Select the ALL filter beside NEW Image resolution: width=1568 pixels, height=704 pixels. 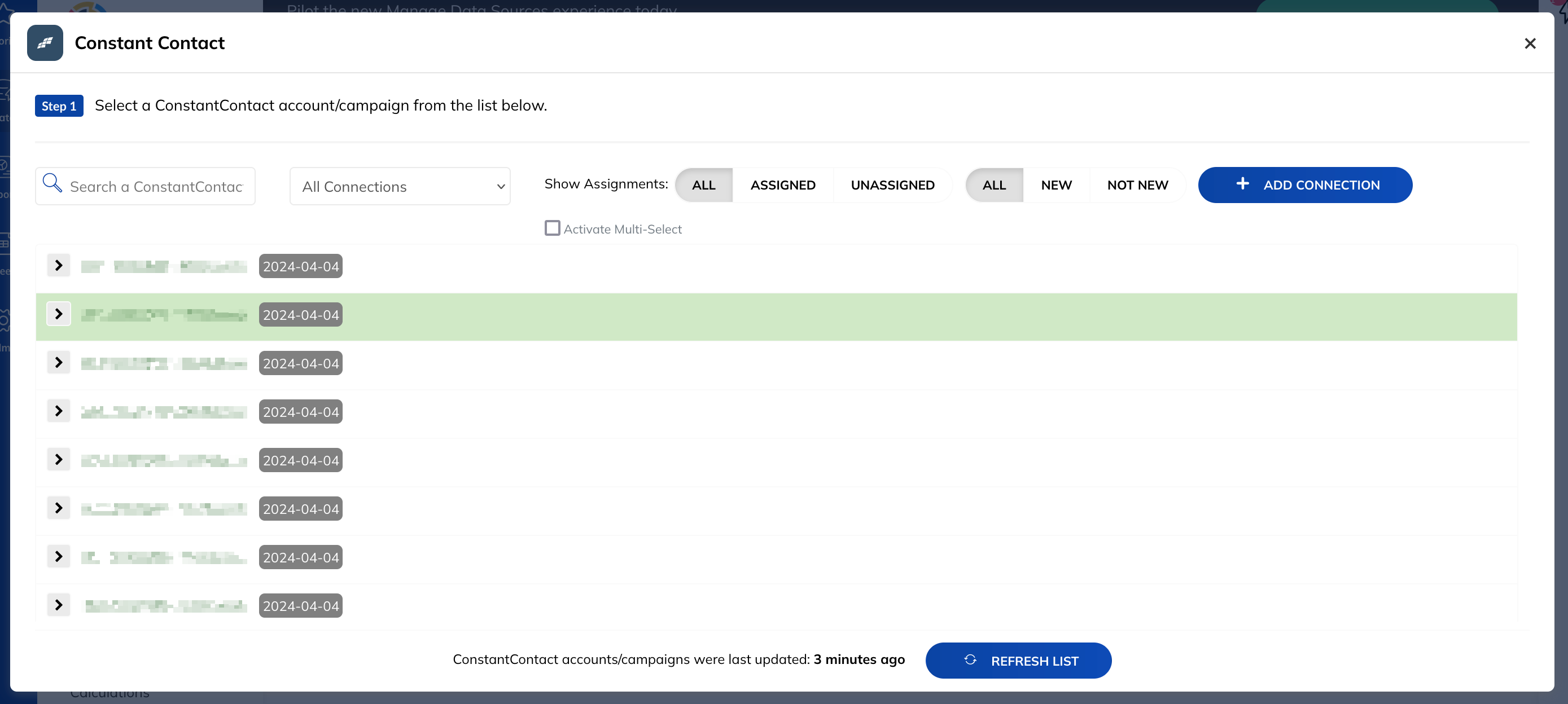click(x=994, y=185)
